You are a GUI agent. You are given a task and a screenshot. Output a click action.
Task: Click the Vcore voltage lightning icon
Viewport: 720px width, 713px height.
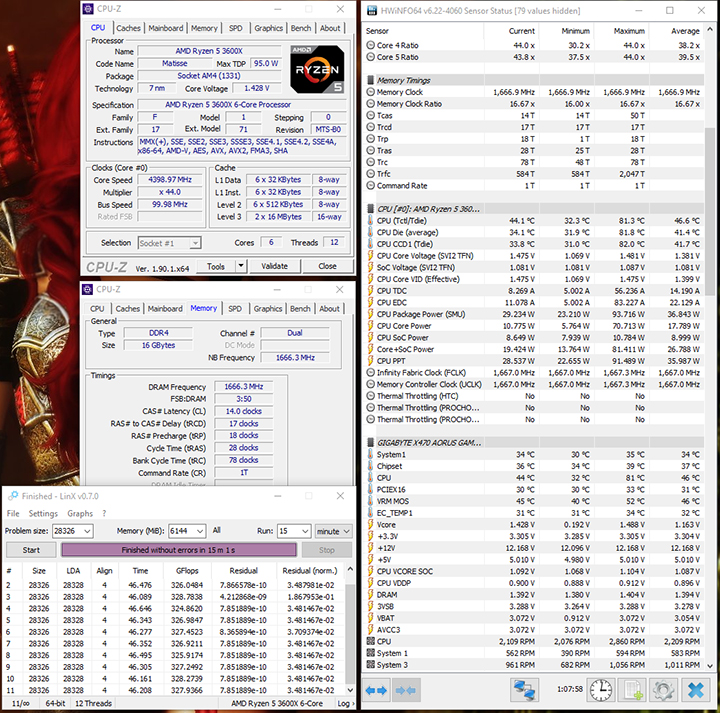click(371, 524)
